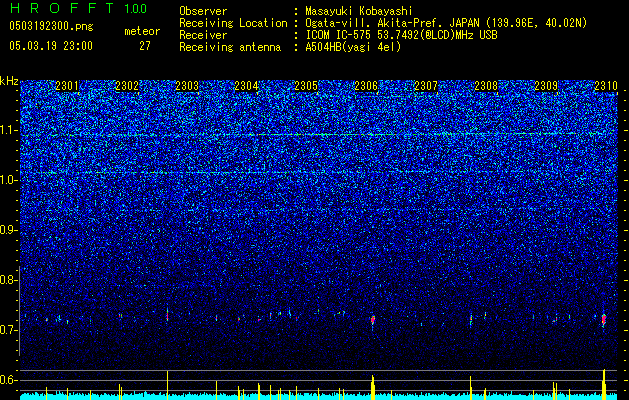Screen dimensions: 629x400
Task: Click time marker 2301
Action: 67,86
